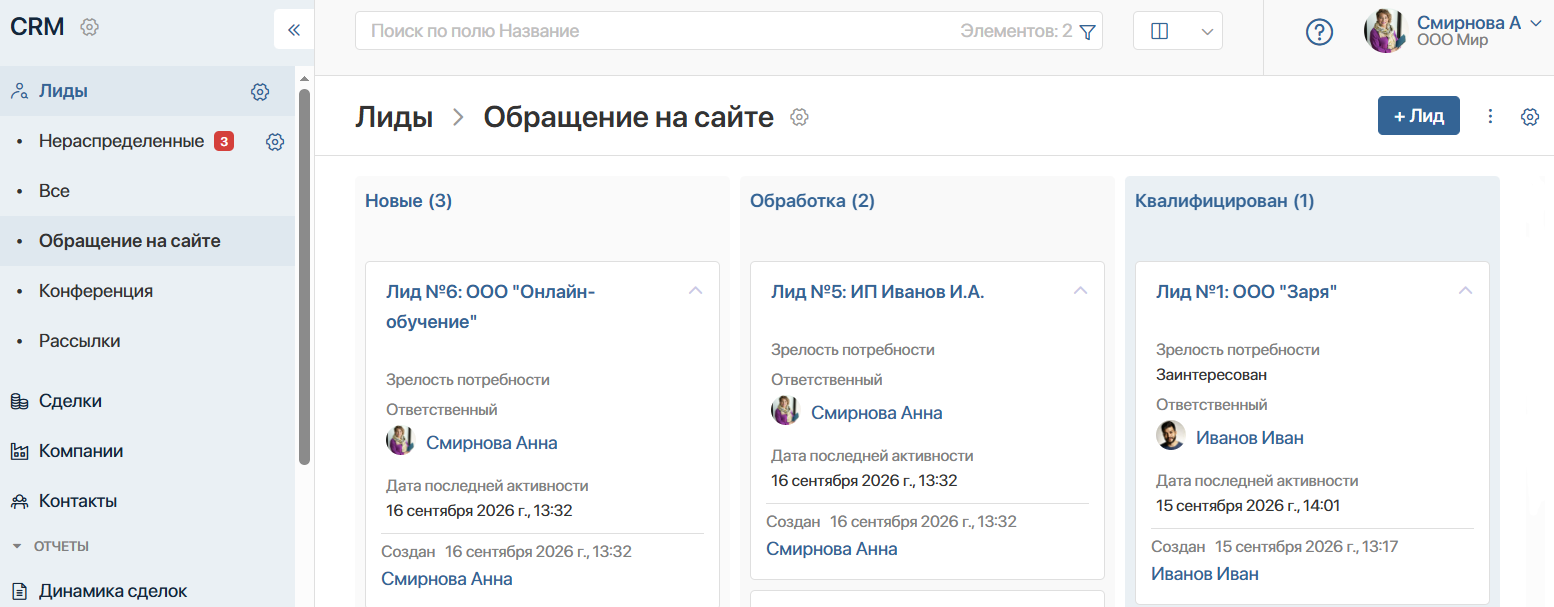Go to Сделки in the sidebar
The image size is (1554, 607).
(x=148, y=401)
